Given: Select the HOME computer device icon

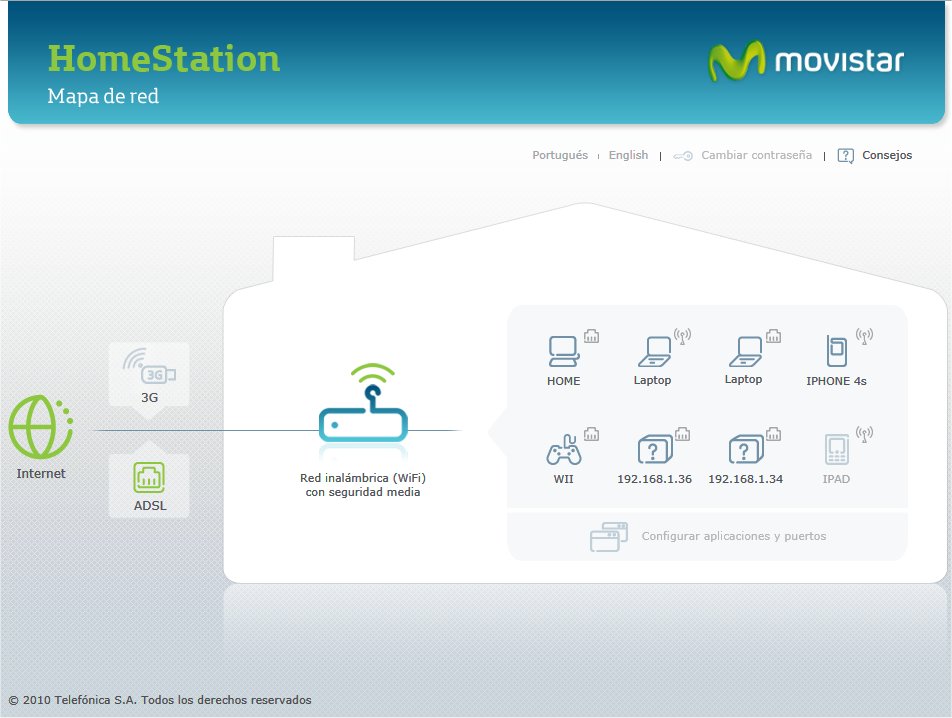Looking at the screenshot, I should [x=563, y=350].
